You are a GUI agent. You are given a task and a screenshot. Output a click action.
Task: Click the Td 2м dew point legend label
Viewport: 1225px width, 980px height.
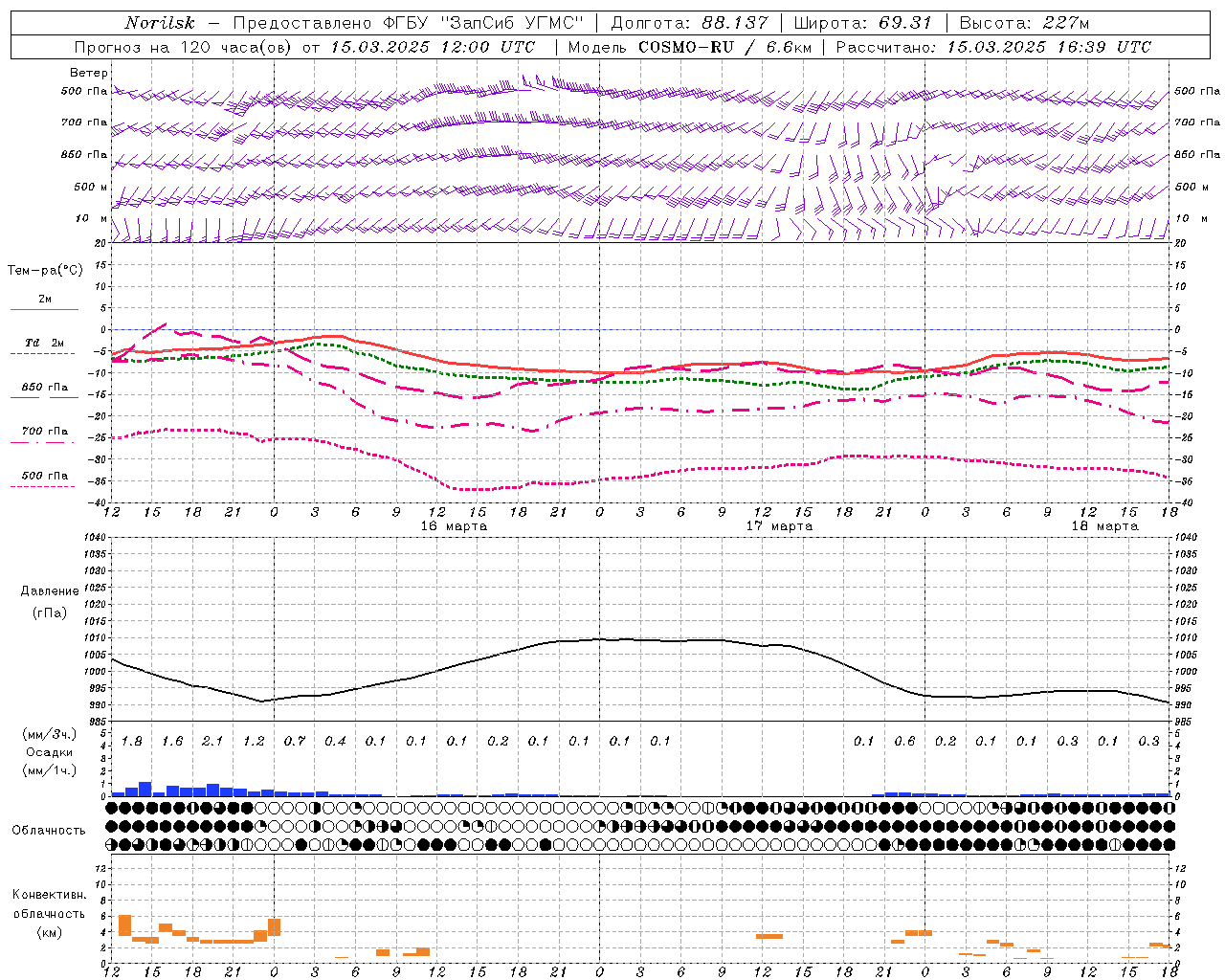(x=44, y=343)
